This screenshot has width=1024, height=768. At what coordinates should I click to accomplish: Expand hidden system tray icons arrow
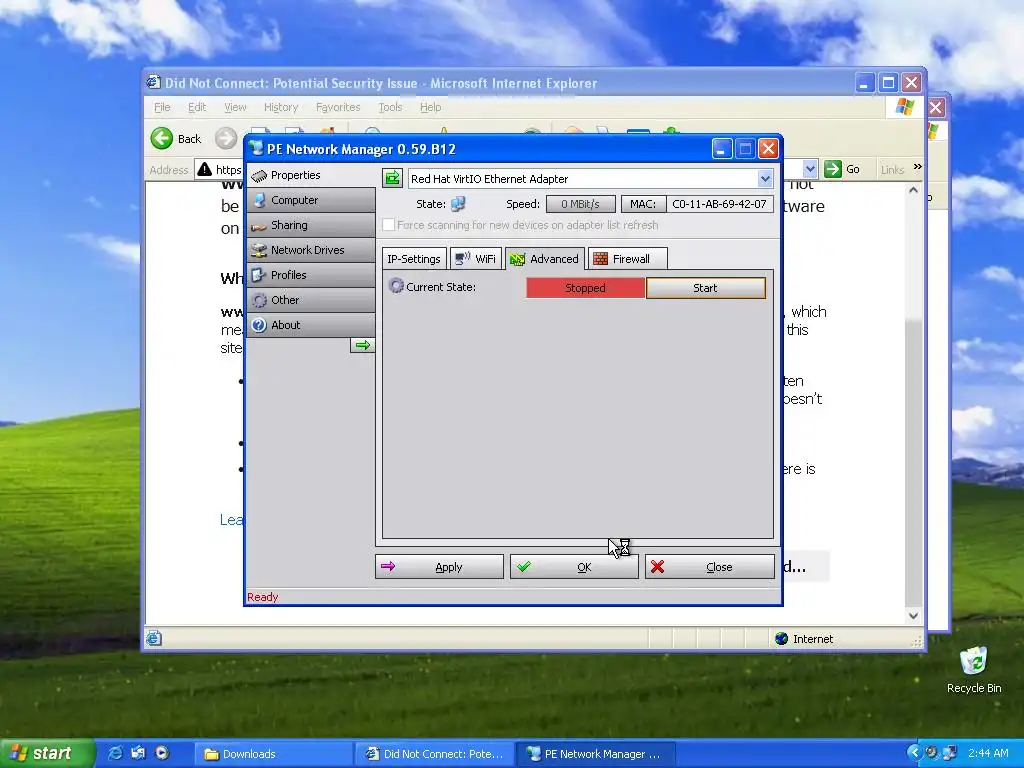coord(914,753)
